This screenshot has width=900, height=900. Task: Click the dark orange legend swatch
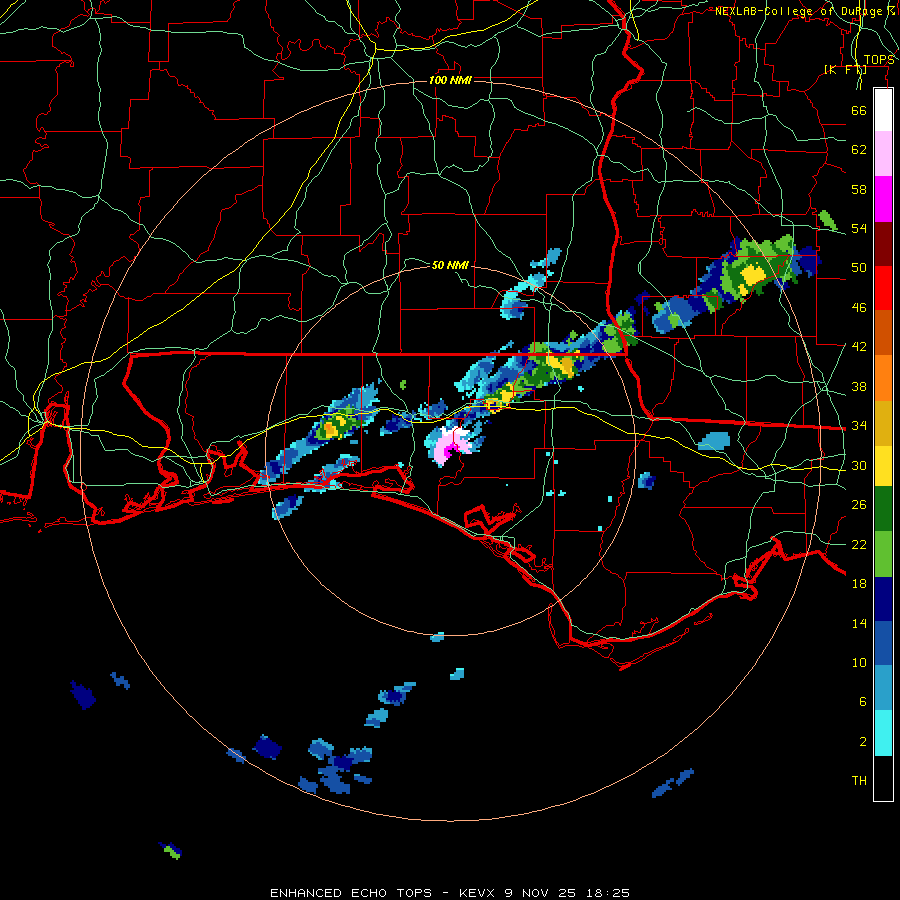coord(883,333)
